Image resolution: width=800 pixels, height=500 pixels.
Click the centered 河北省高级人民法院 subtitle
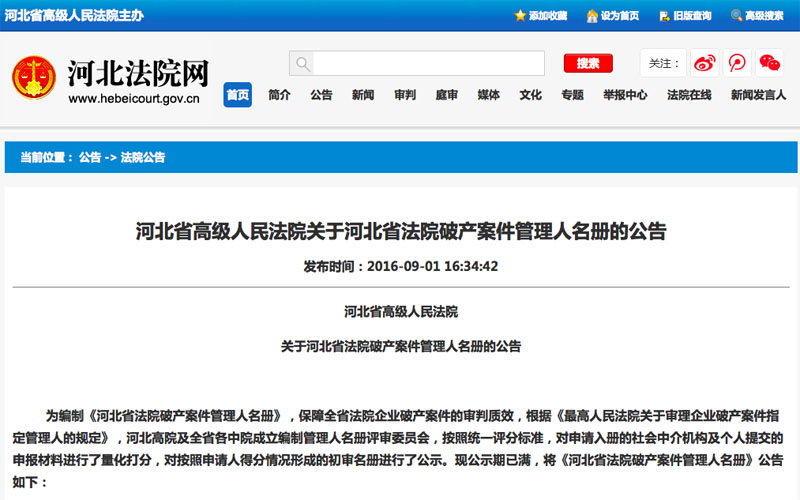(x=401, y=312)
